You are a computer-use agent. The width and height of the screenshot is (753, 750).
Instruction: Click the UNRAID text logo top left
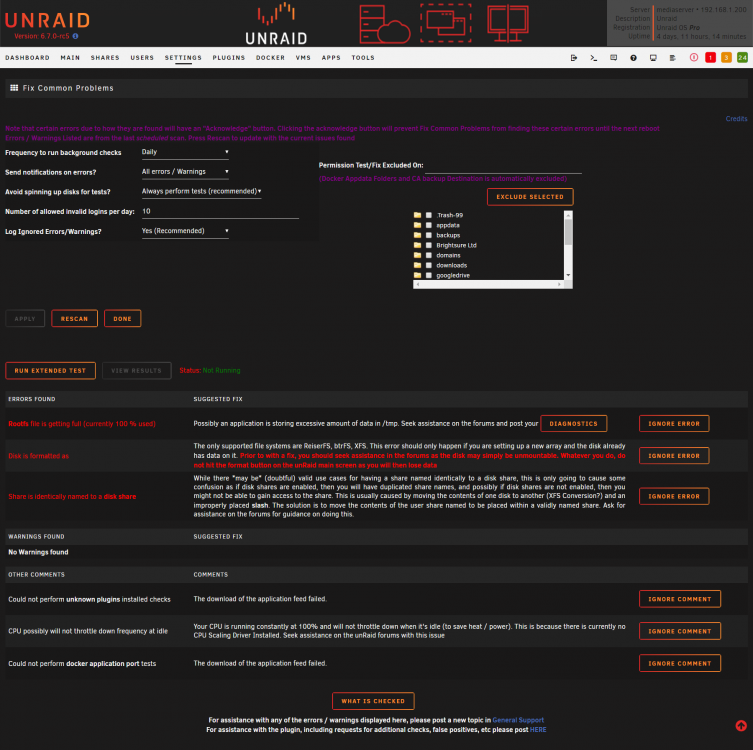pos(48,20)
